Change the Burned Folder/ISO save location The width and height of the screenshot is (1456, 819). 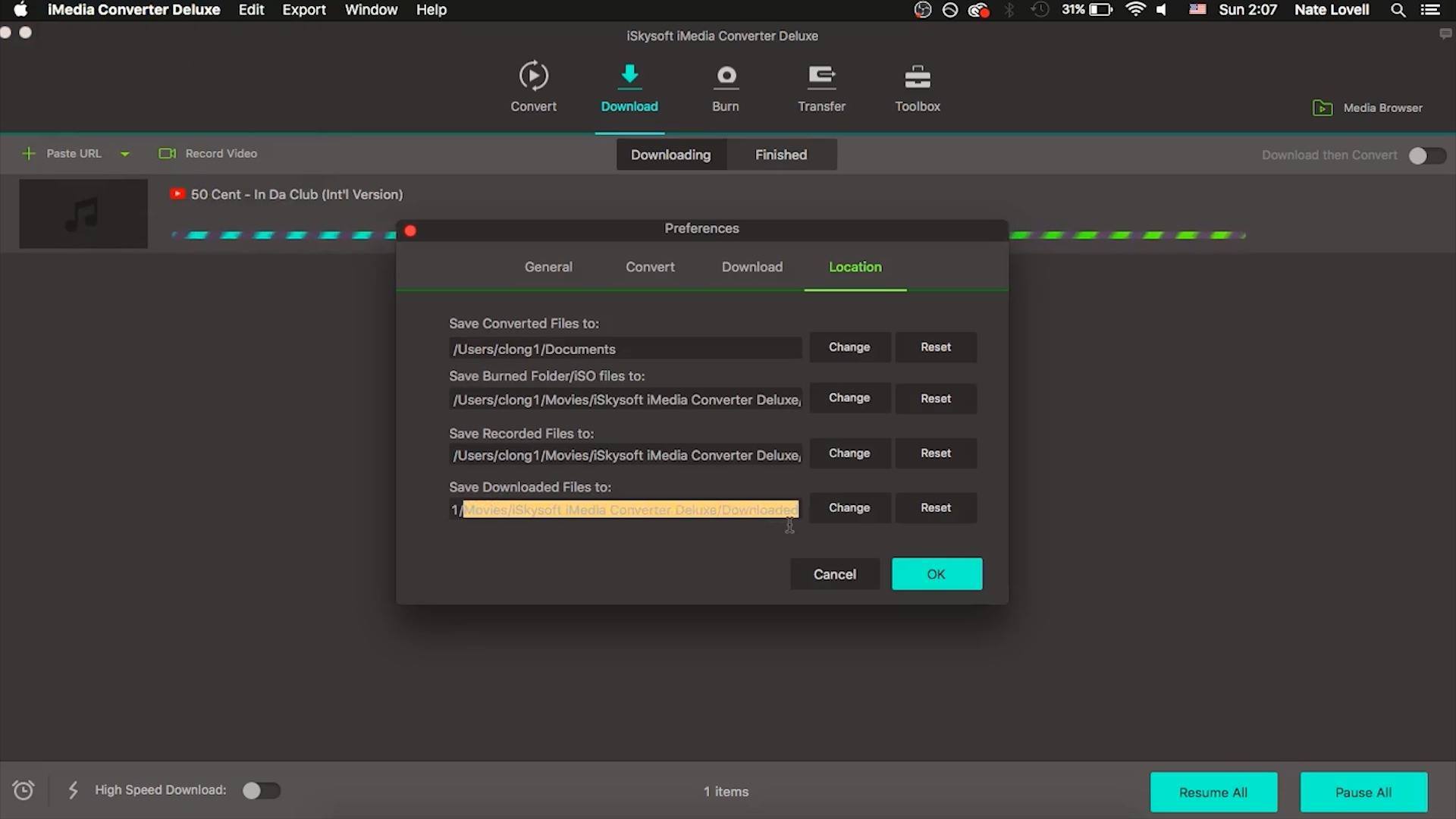849,398
